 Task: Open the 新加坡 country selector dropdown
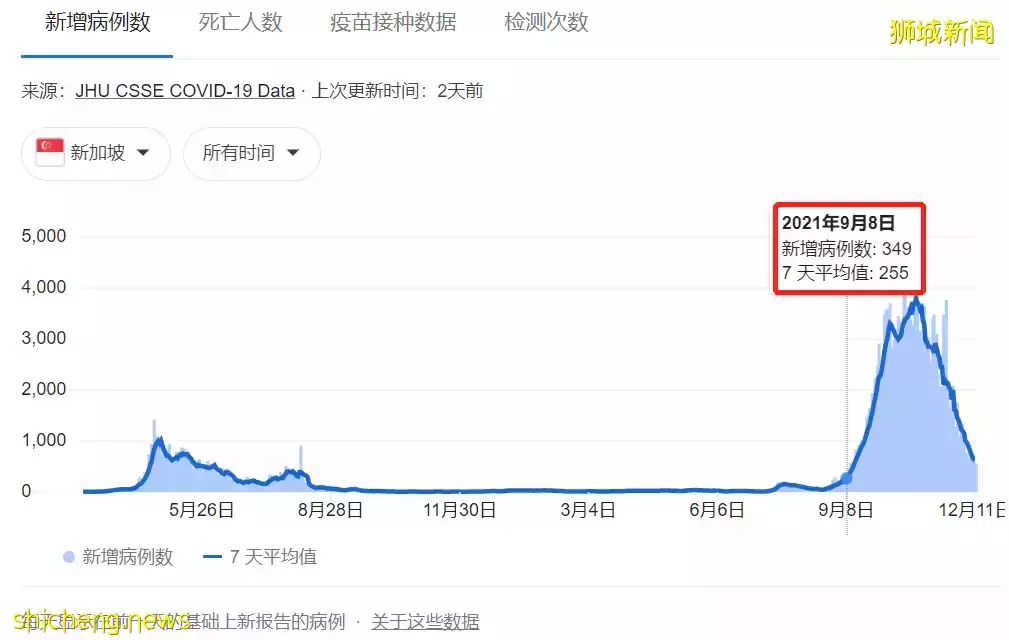pyautogui.click(x=95, y=153)
